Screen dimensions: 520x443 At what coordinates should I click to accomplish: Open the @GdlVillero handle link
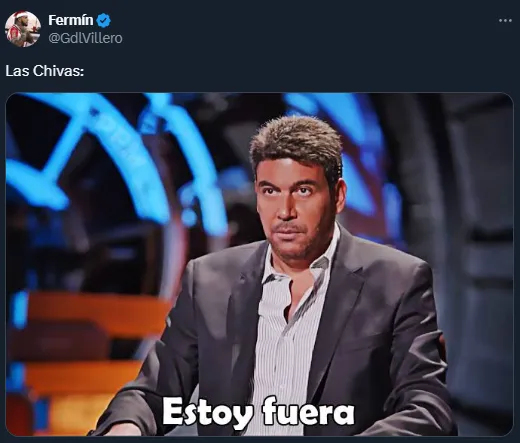[85, 38]
